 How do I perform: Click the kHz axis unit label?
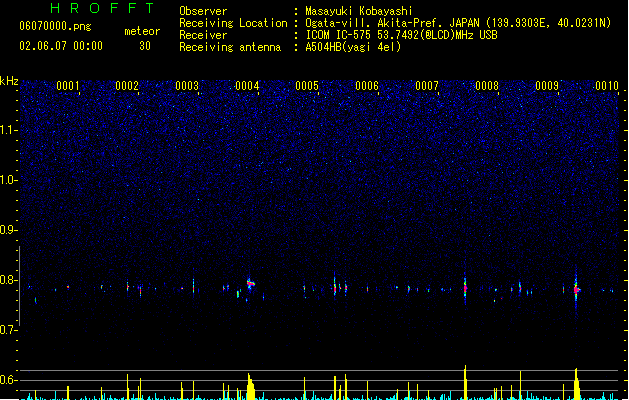[x=9, y=81]
